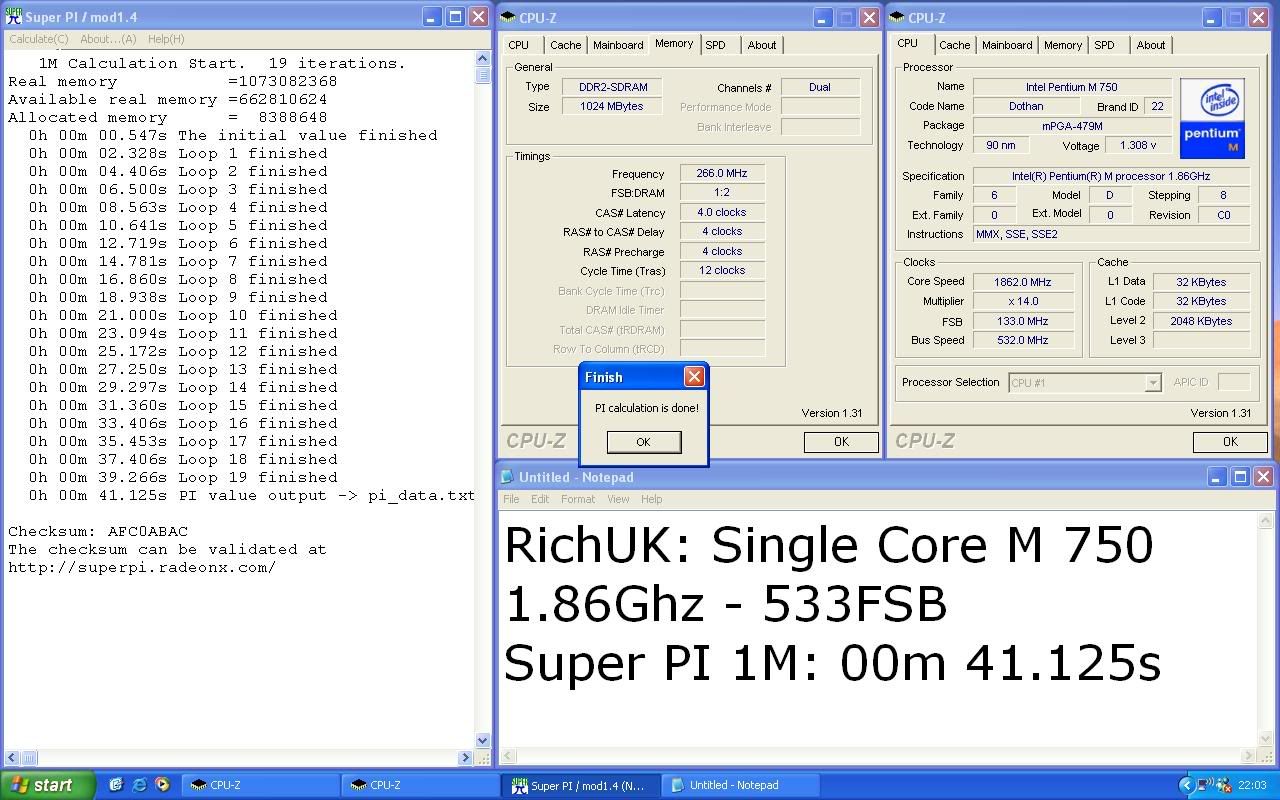The height and width of the screenshot is (800, 1280).
Task: Click the 'Super PI 1M: 00m 41.125s' line in Notepad
Action: [x=832, y=663]
